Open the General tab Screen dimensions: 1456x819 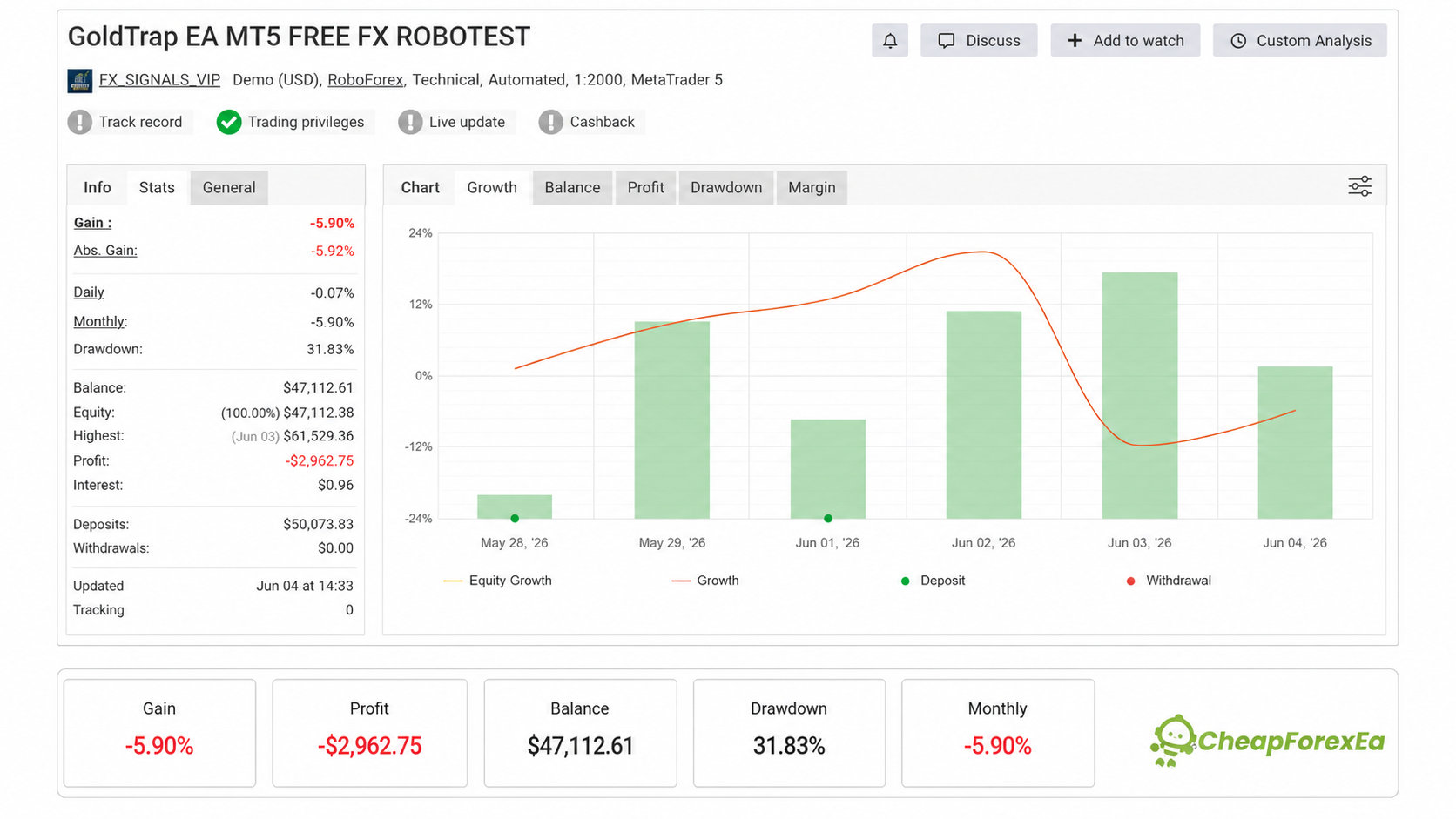coord(229,188)
